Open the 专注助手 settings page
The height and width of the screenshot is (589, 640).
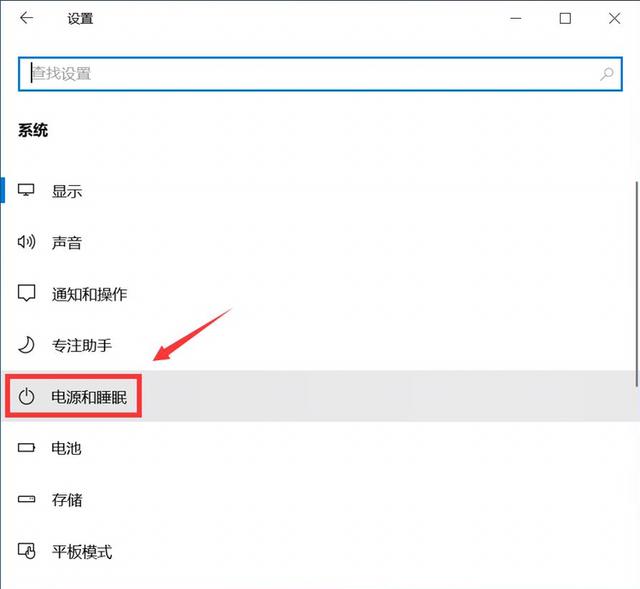coord(320,345)
